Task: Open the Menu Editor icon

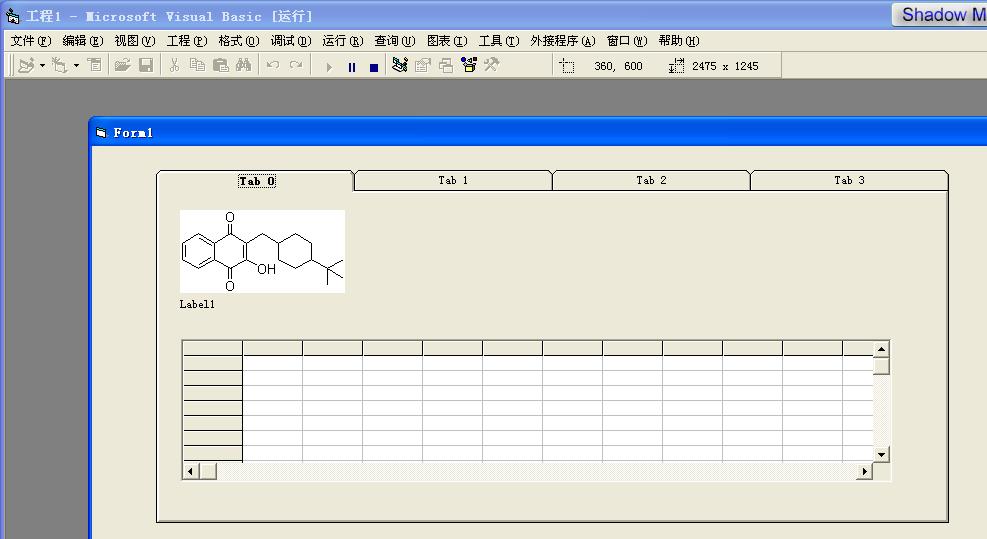Action: (94, 65)
